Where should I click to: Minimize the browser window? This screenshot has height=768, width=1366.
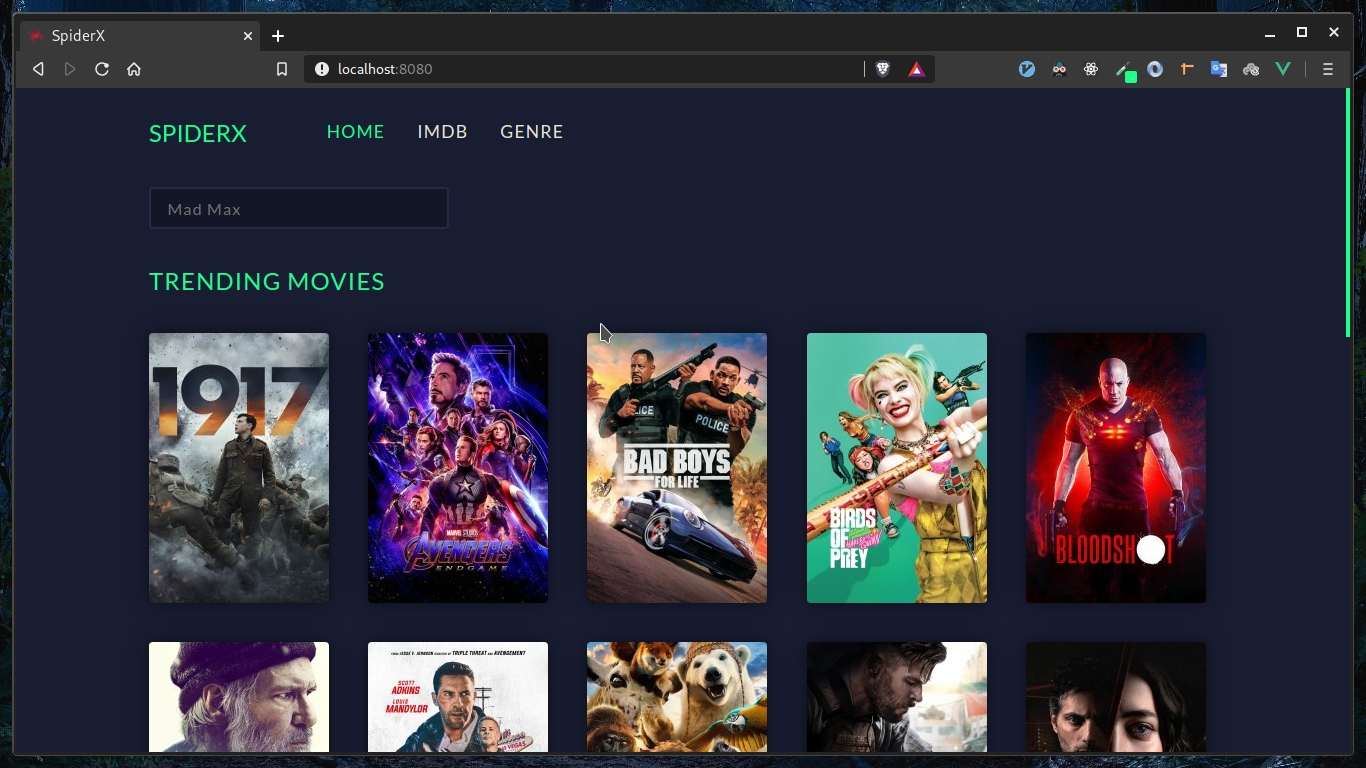point(1270,34)
